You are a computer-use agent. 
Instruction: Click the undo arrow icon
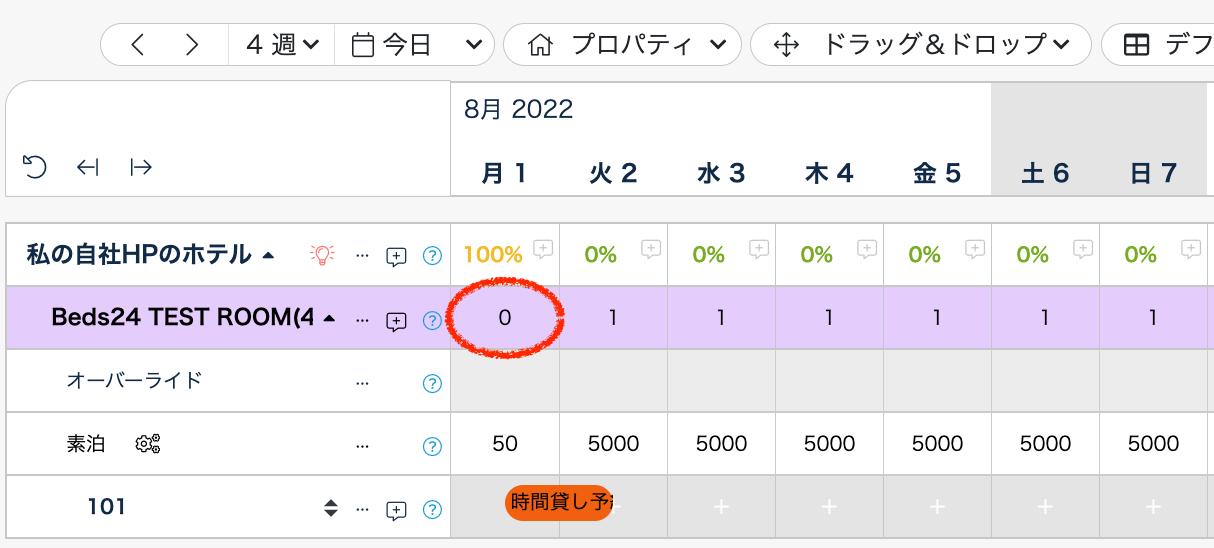35,167
